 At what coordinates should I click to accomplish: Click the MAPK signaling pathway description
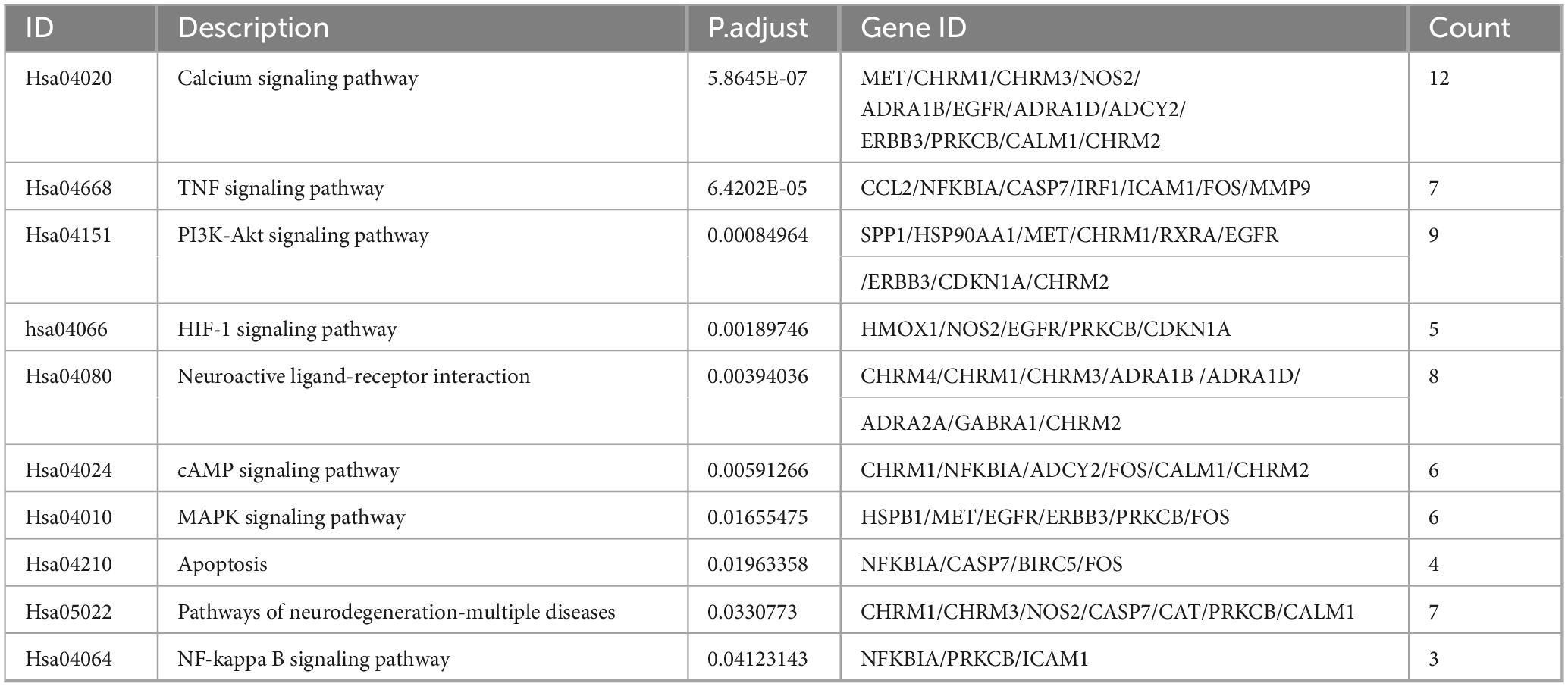tap(291, 517)
